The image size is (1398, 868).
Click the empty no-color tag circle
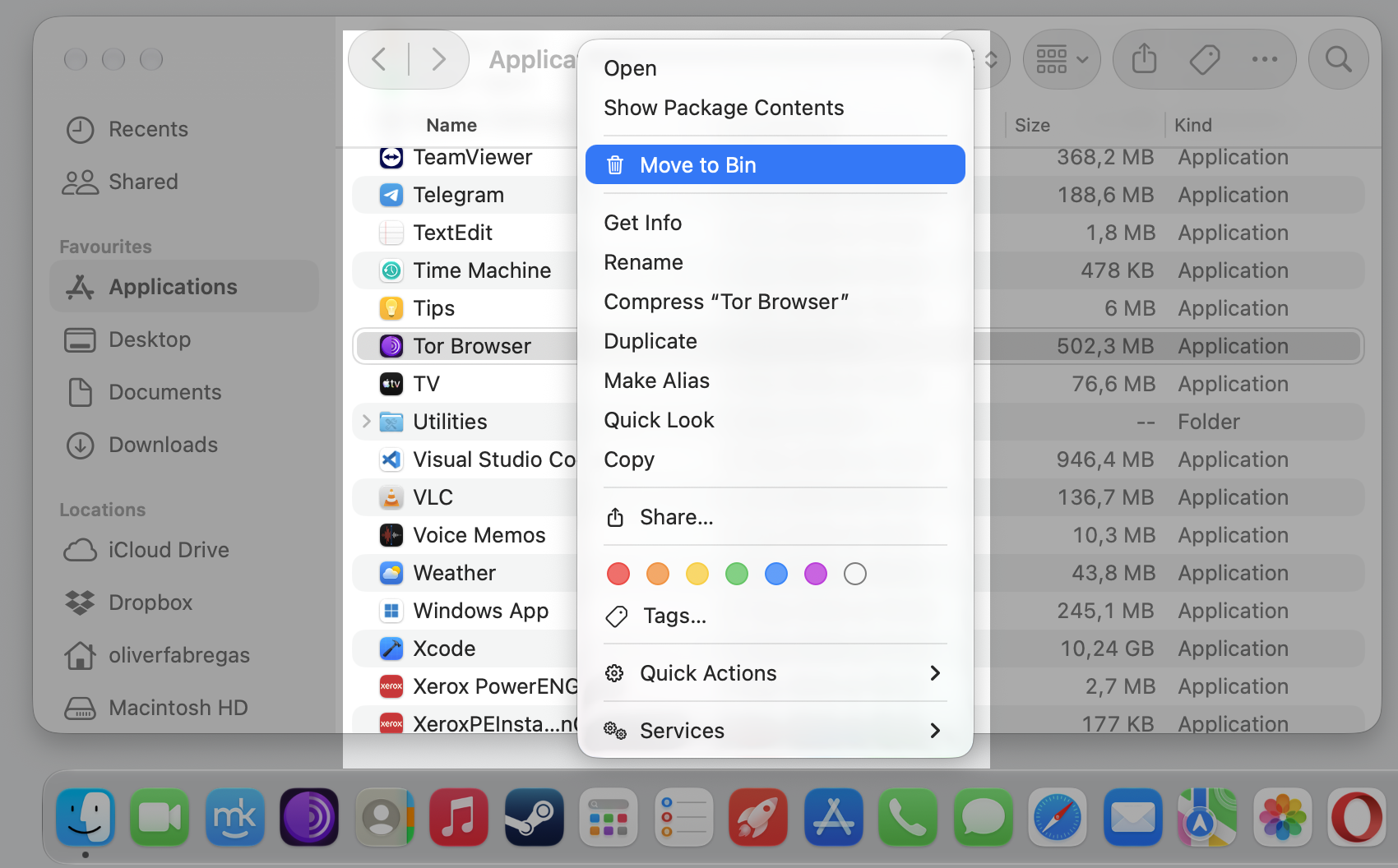[855, 574]
